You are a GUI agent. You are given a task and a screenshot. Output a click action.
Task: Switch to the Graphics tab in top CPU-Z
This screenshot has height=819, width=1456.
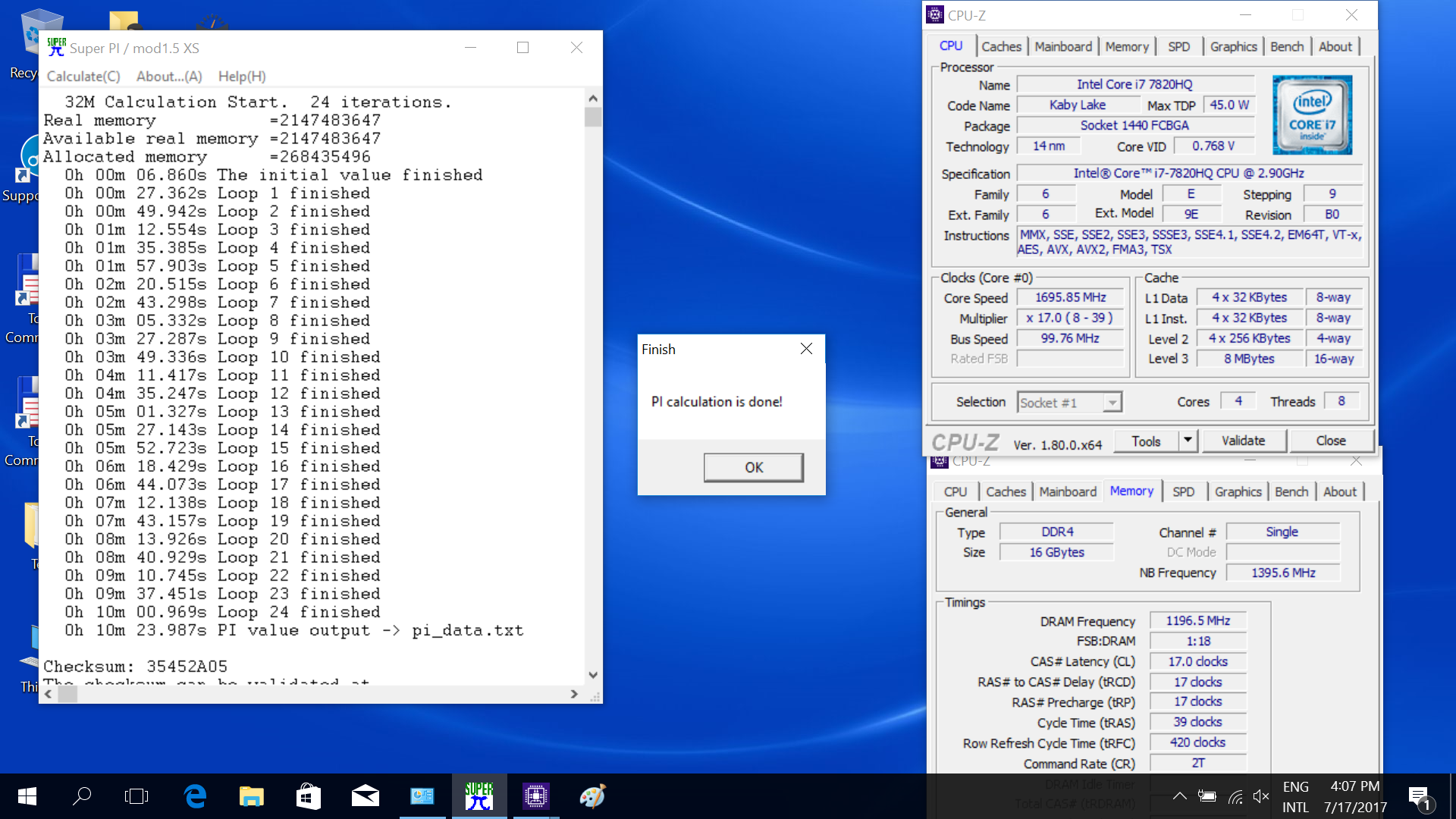[x=1233, y=47]
